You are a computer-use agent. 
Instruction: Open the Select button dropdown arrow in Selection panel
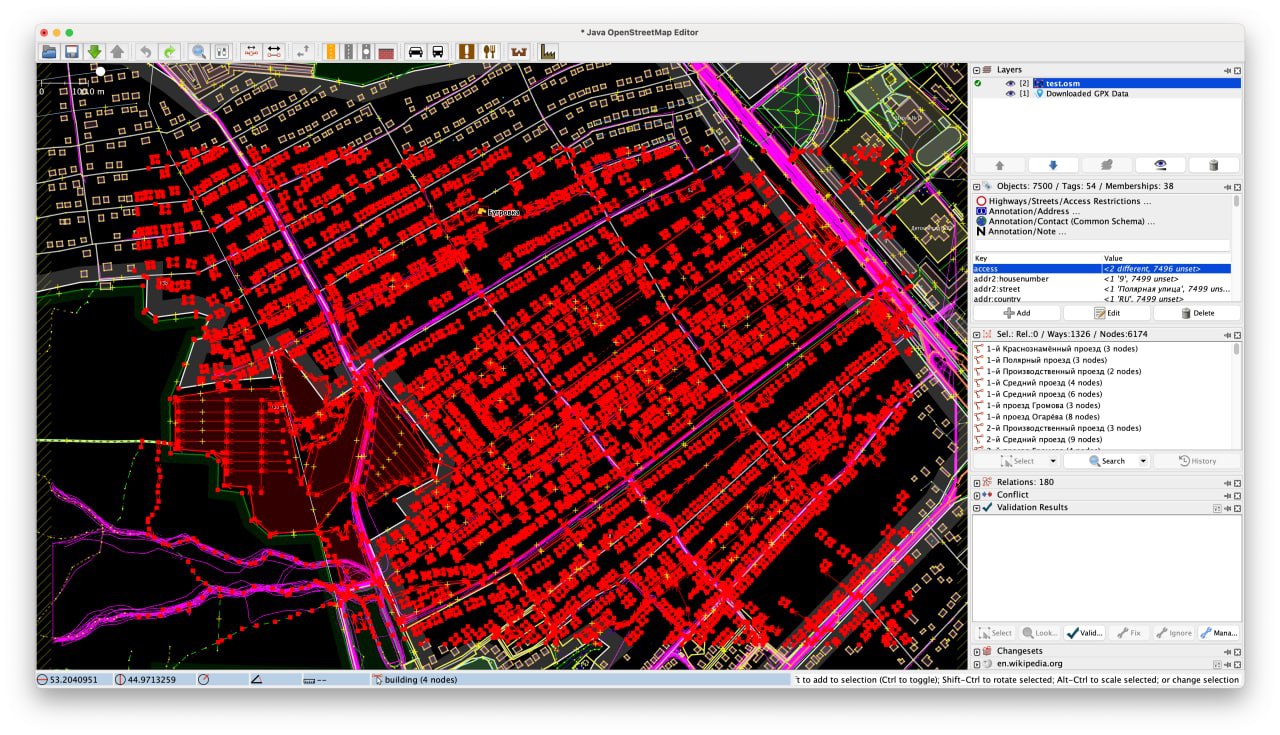[x=1053, y=461]
